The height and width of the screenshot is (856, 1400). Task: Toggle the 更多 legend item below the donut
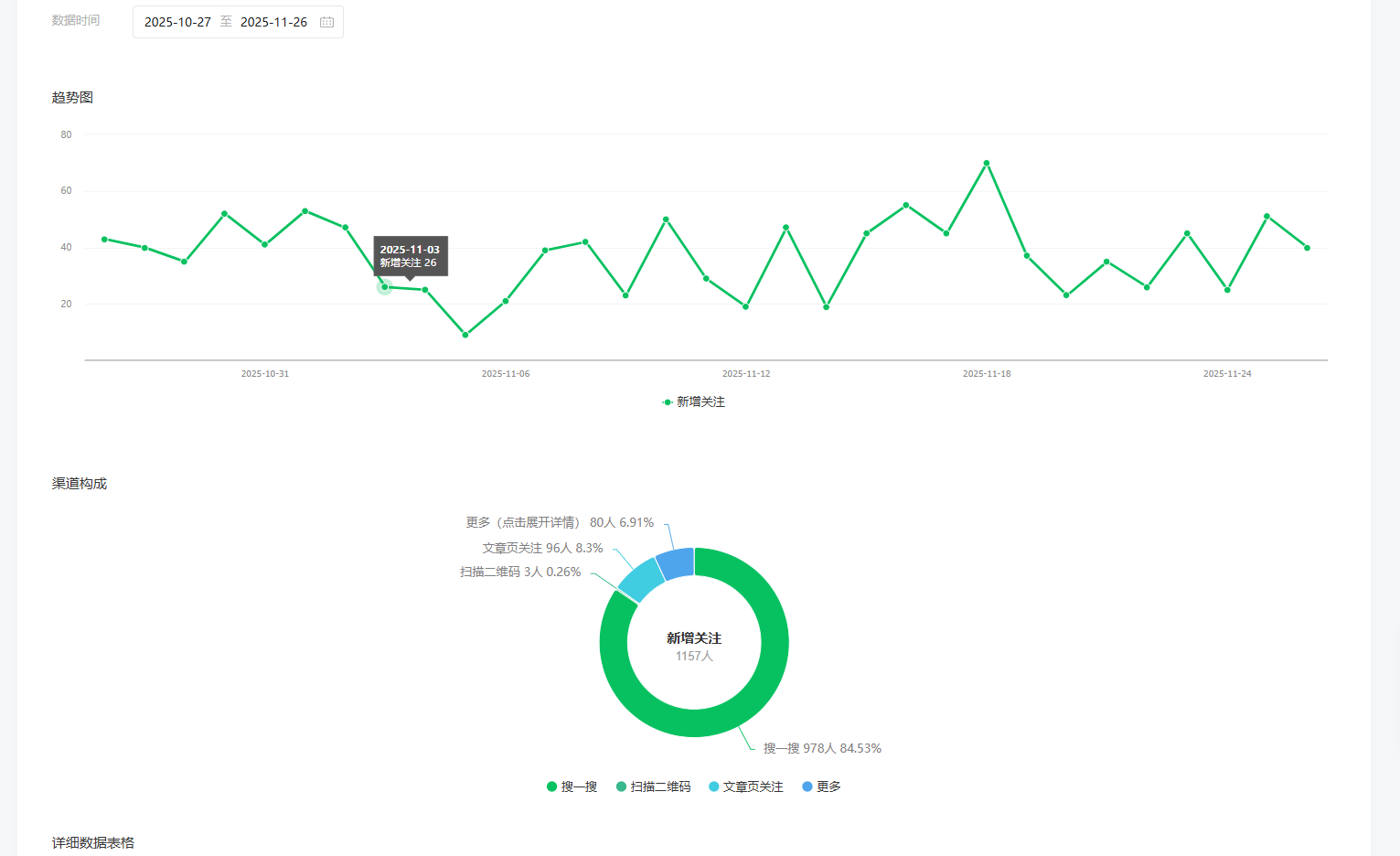click(821, 786)
